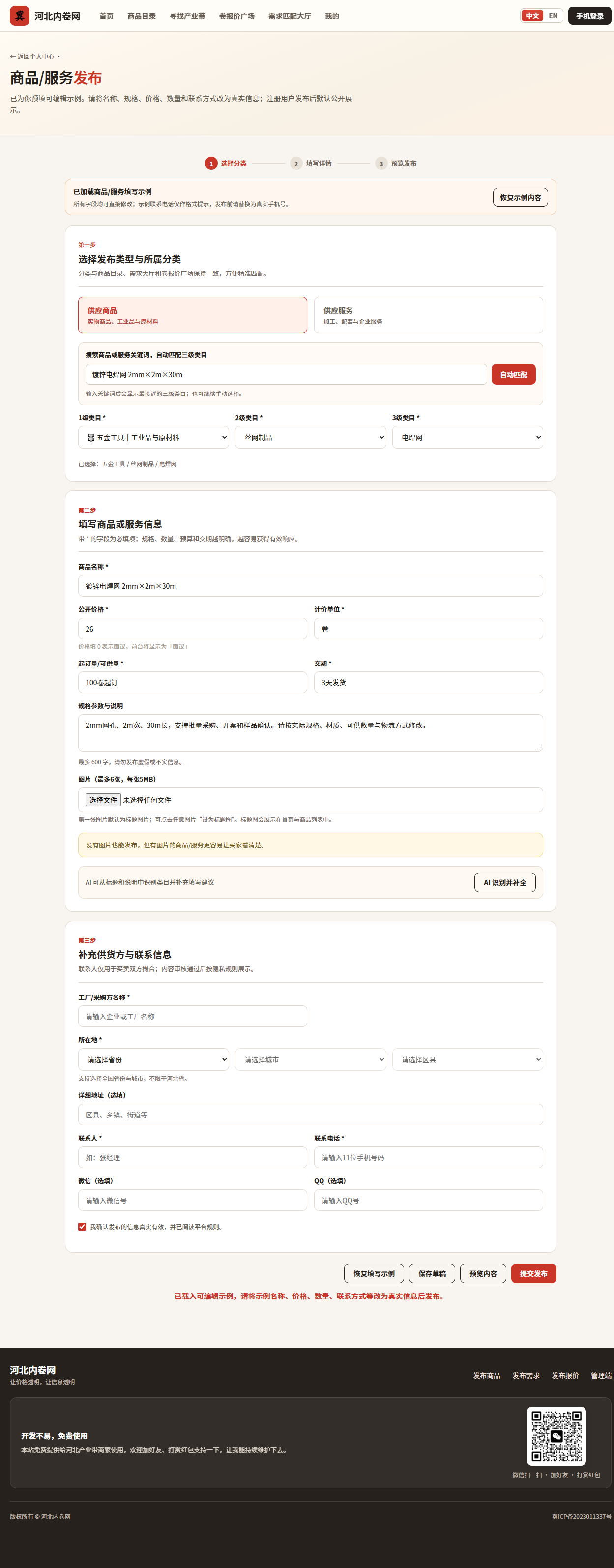Viewport: 614px width, 1568px height.
Task: Click the 商品名称 input field
Action: pyautogui.click(x=310, y=586)
